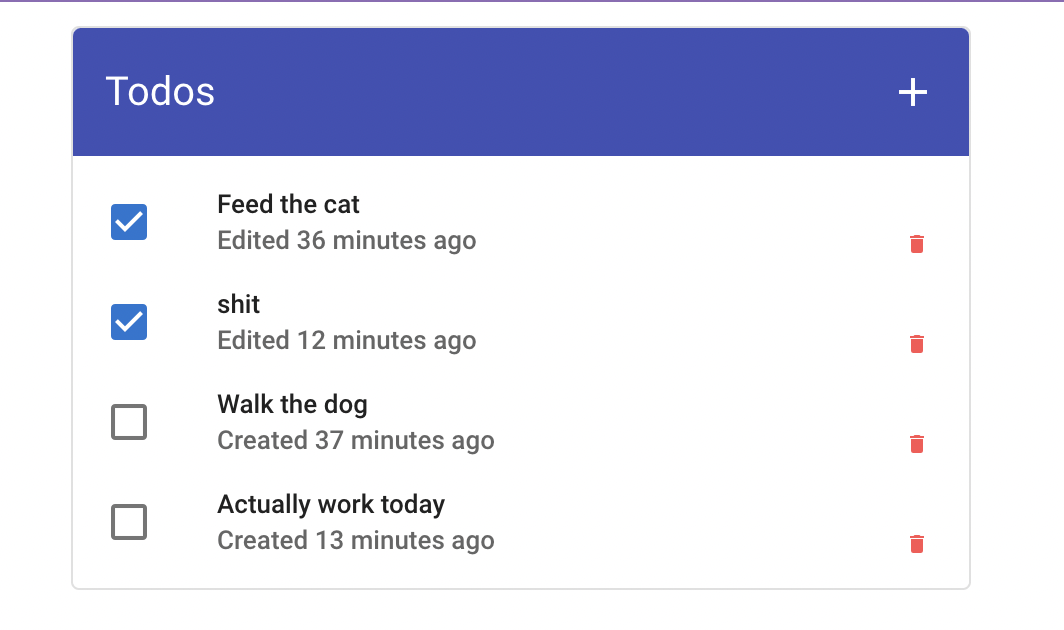This screenshot has width=1064, height=630.
Task: Delete the Actually work today todo
Action: 917,544
